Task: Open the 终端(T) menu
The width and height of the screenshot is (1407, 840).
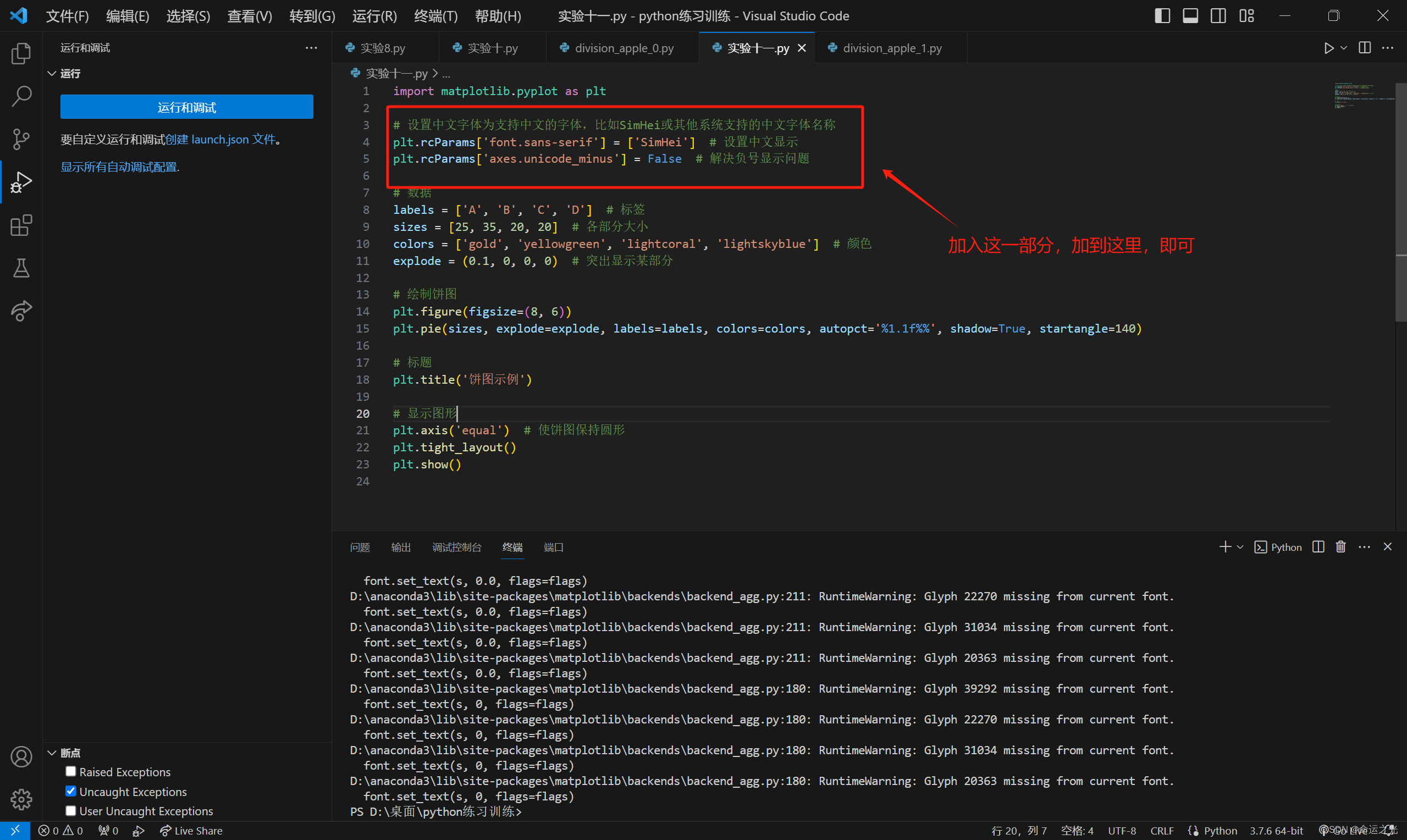Action: pos(435,16)
